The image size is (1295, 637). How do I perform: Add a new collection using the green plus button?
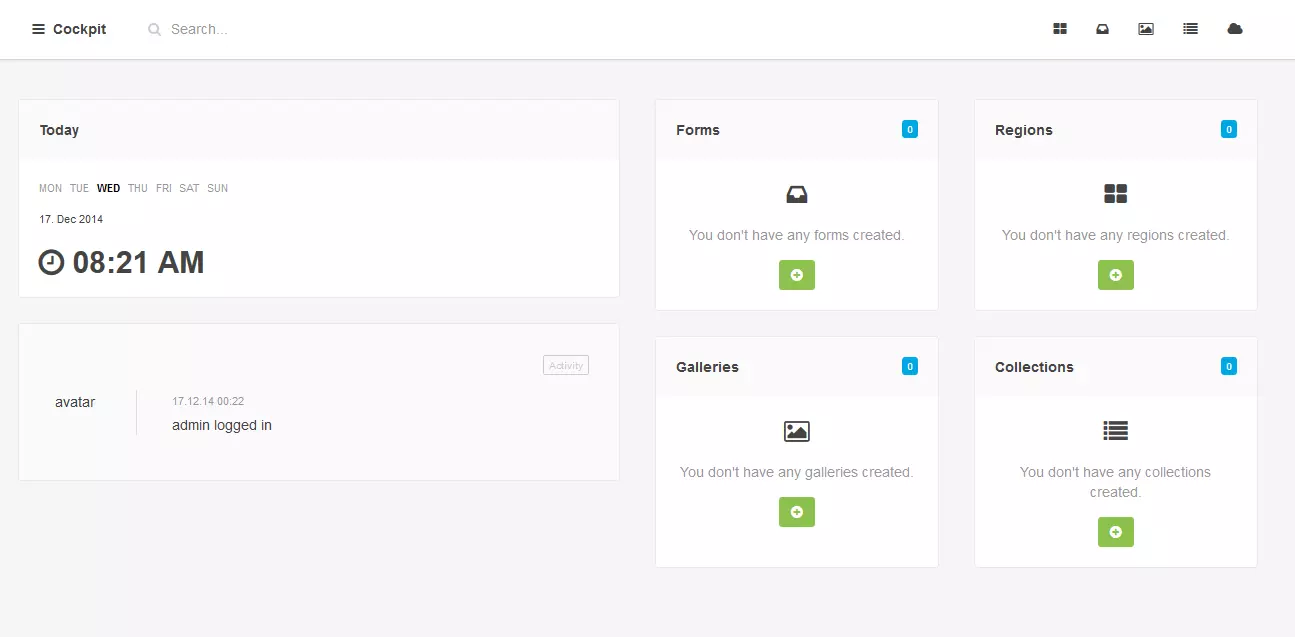[x=1115, y=531]
